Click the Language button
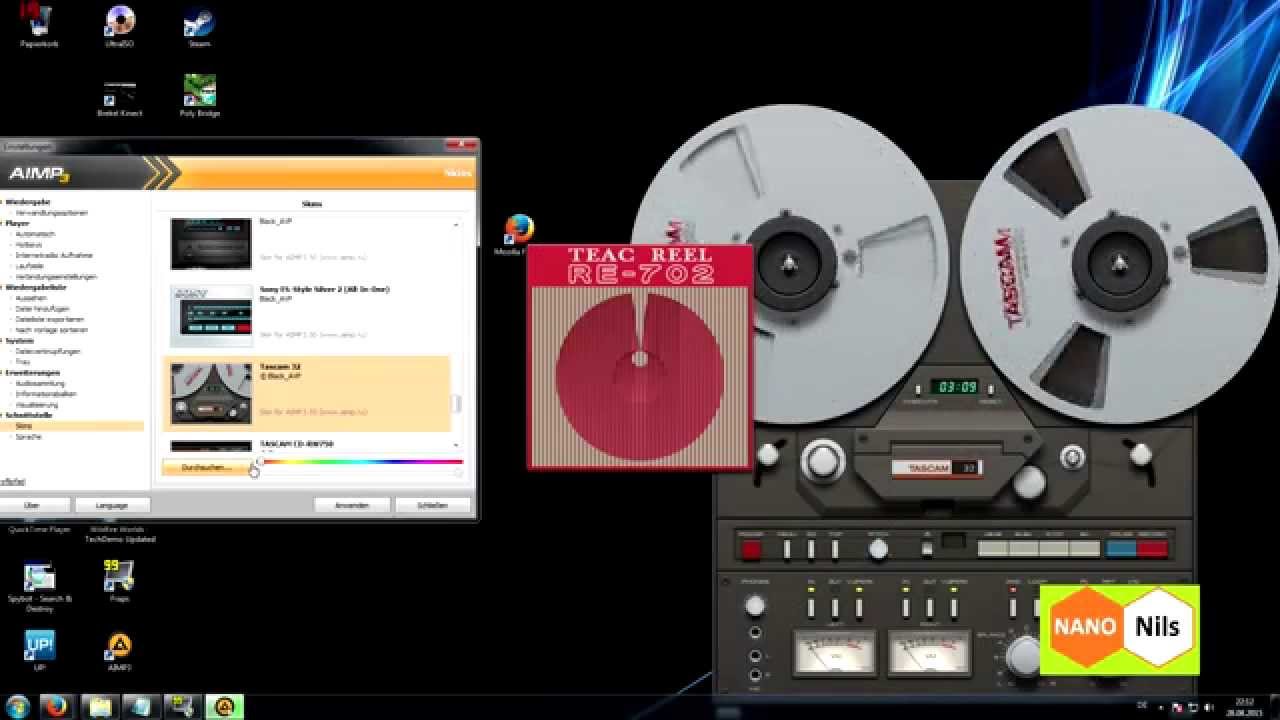This screenshot has height=720, width=1280. 112,505
